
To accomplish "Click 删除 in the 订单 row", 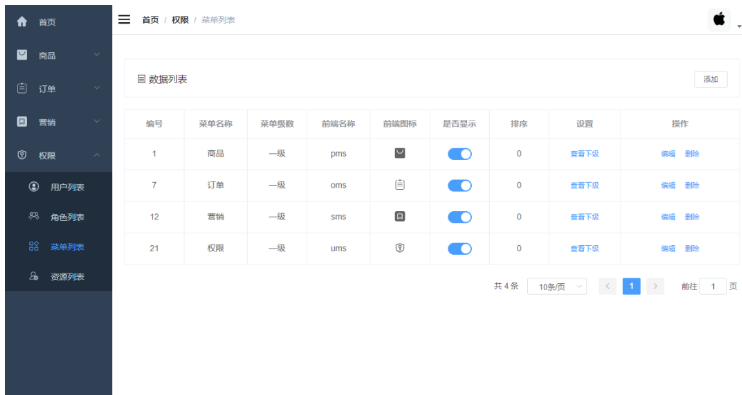I will click(x=692, y=185).
